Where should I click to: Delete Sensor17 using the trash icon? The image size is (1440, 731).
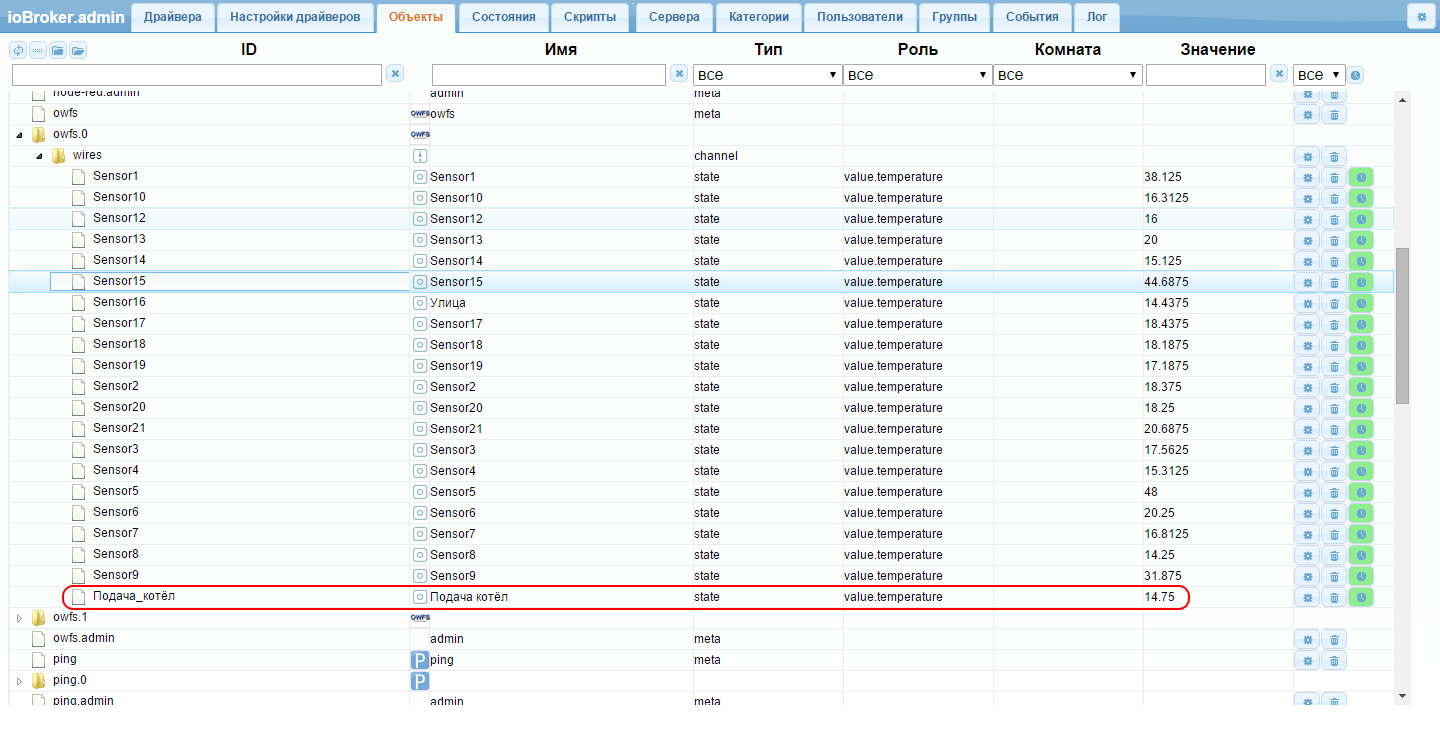pyautogui.click(x=1334, y=324)
